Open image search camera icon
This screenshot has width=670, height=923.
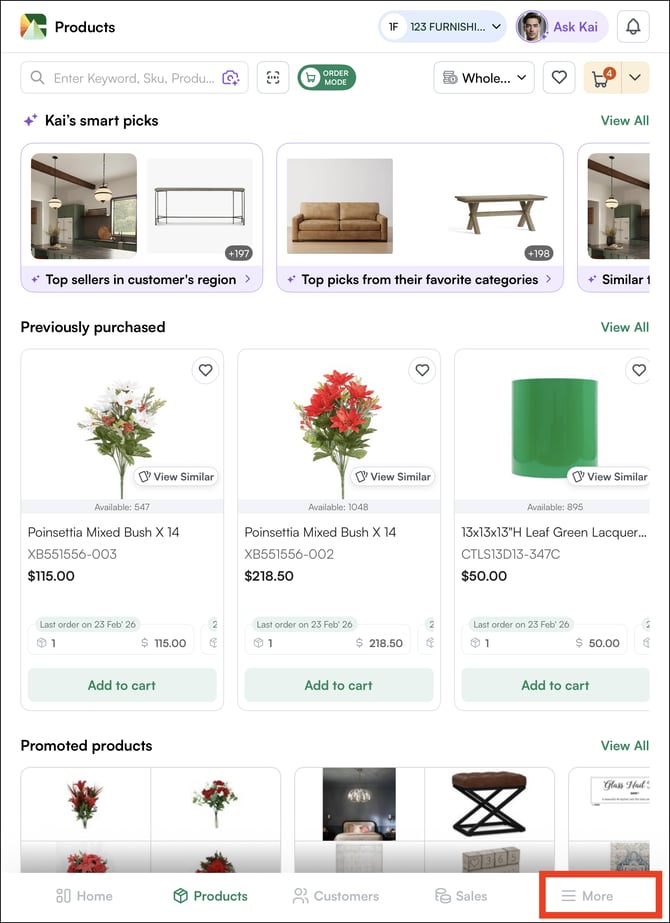(x=231, y=78)
